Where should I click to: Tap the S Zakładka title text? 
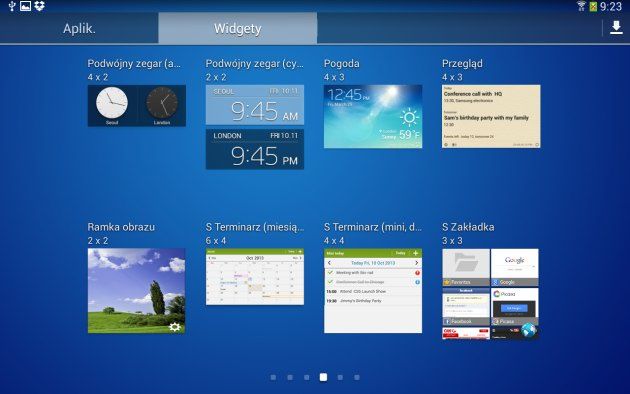(x=468, y=227)
